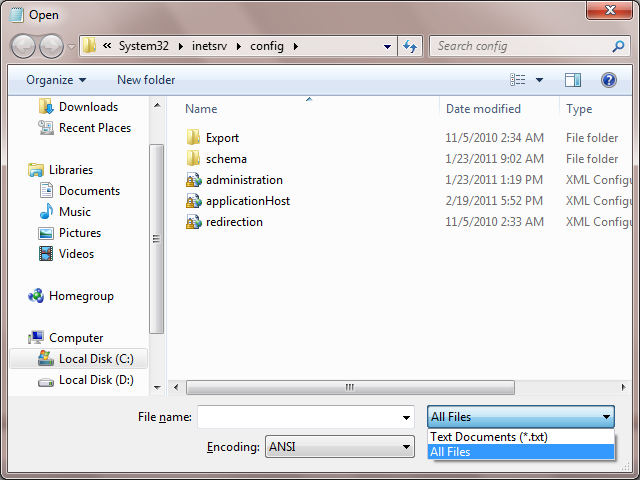Click the Back navigation arrow

tap(24, 46)
